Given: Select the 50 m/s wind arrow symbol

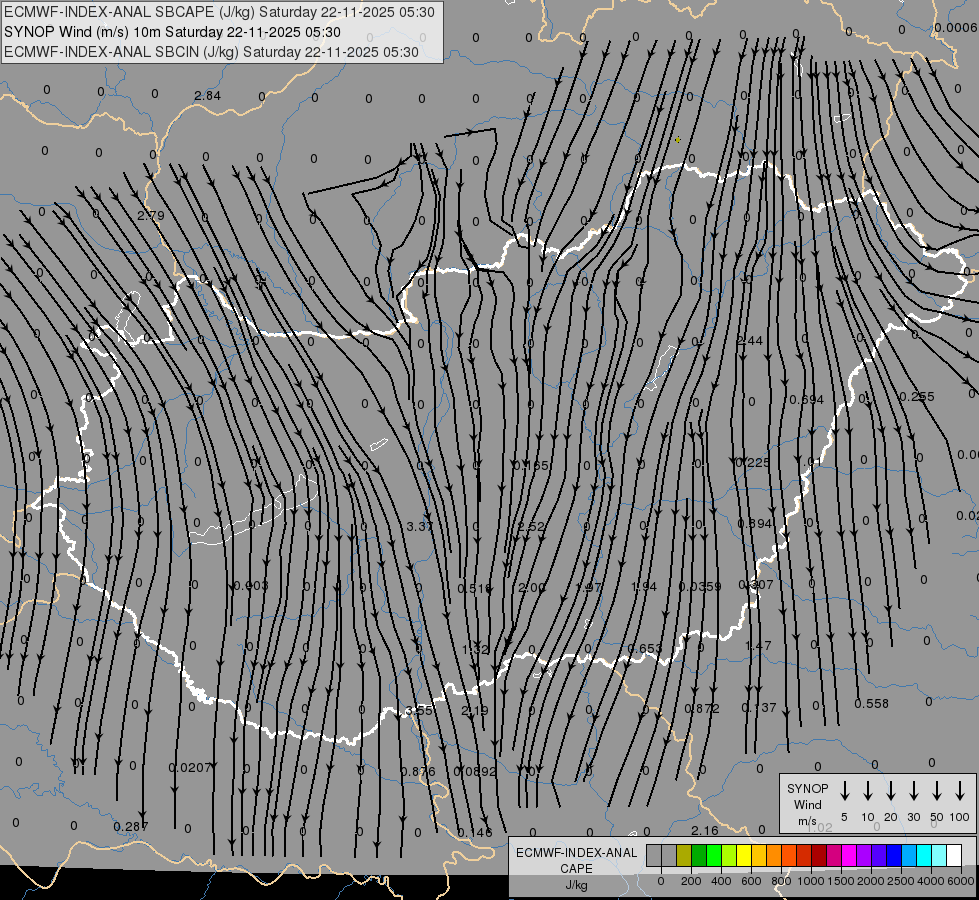Looking at the screenshot, I should [x=937, y=791].
